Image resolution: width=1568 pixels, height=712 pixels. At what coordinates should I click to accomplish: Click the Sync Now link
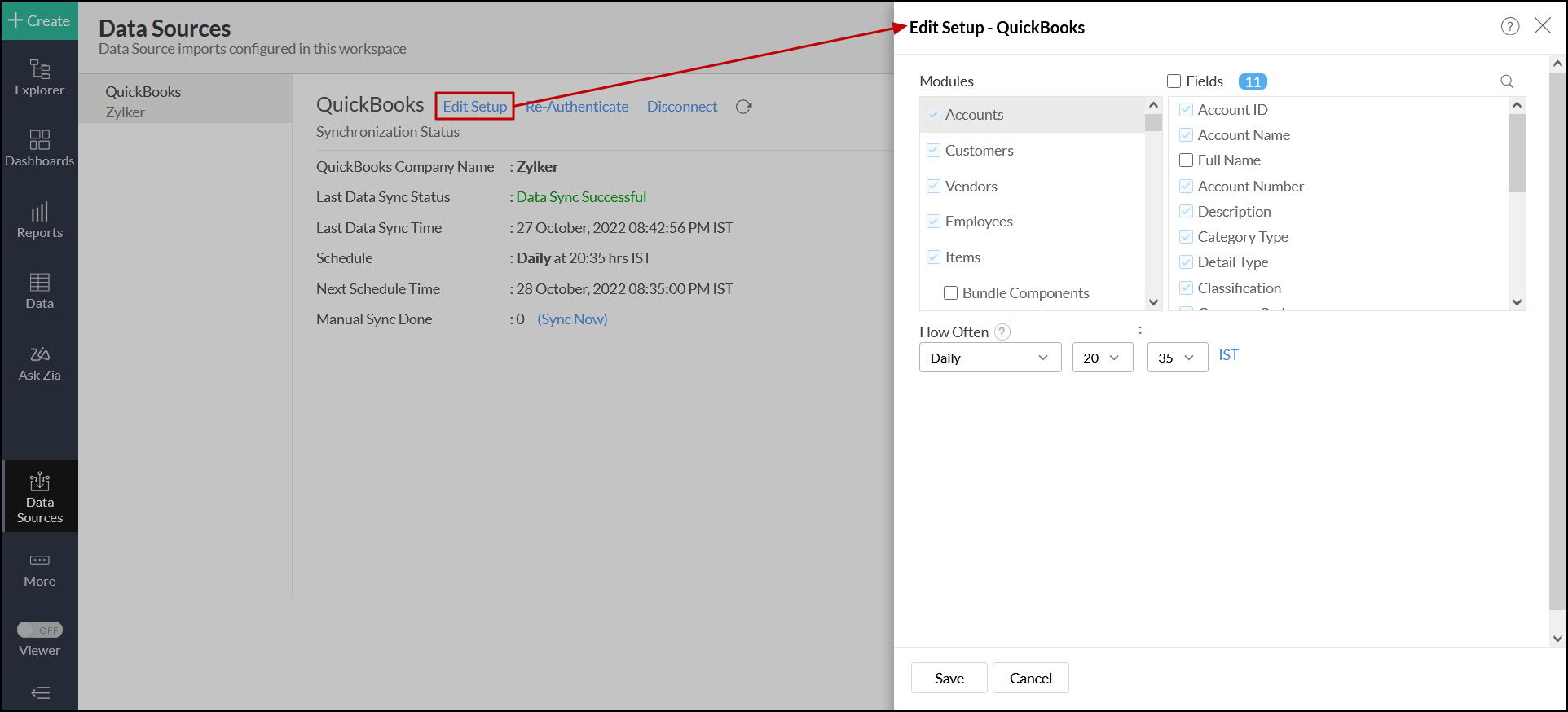point(572,319)
